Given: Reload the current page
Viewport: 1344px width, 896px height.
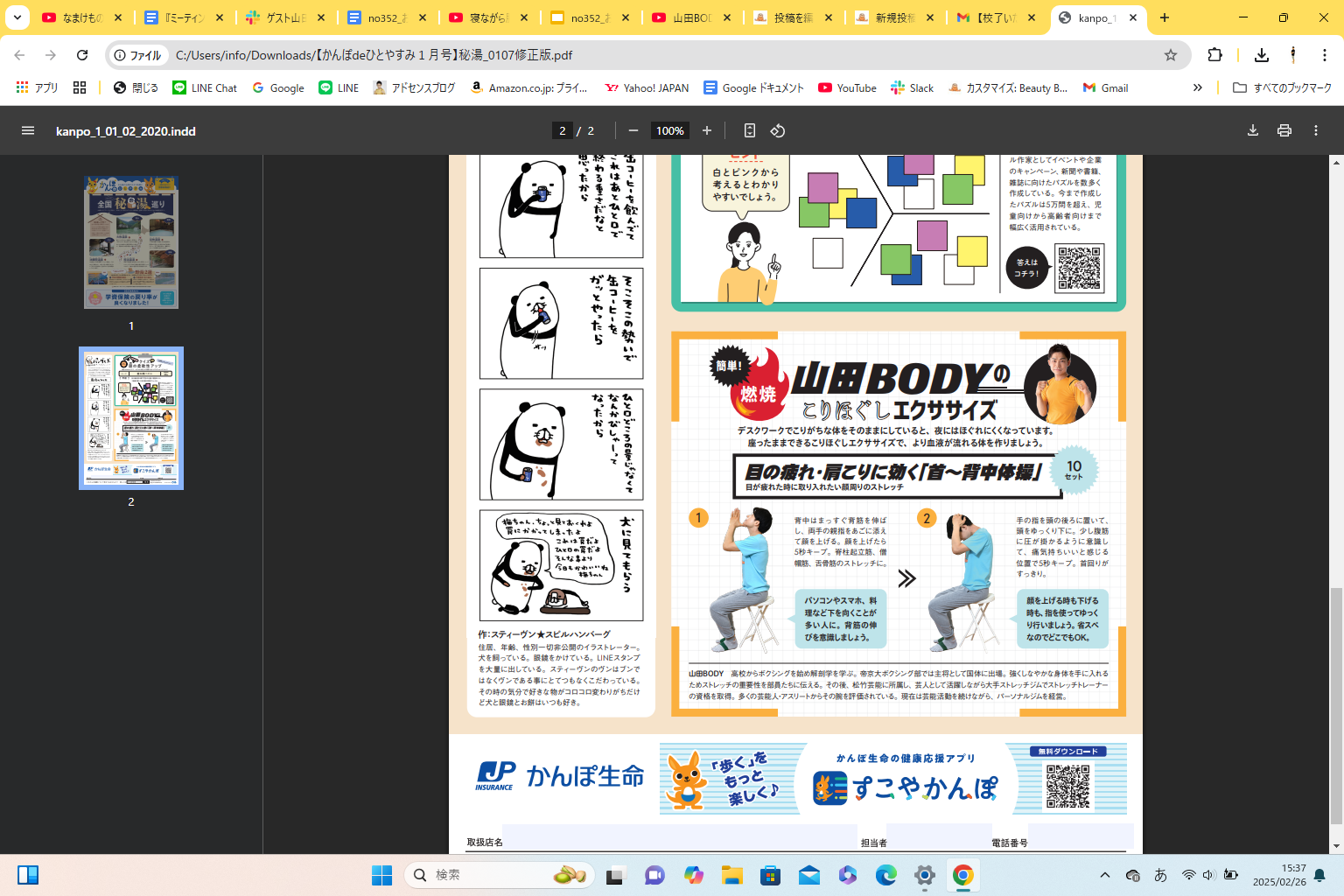Looking at the screenshot, I should [82, 55].
